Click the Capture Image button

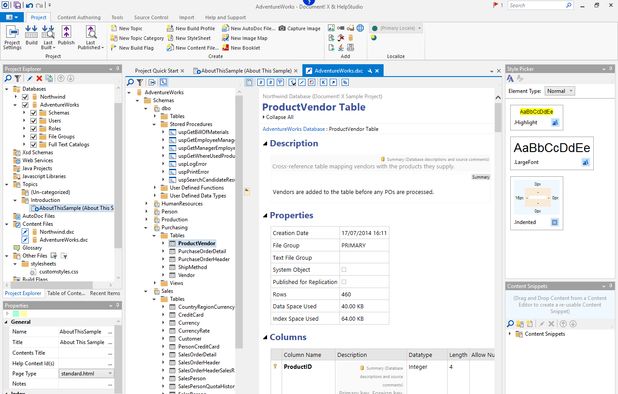(300, 28)
